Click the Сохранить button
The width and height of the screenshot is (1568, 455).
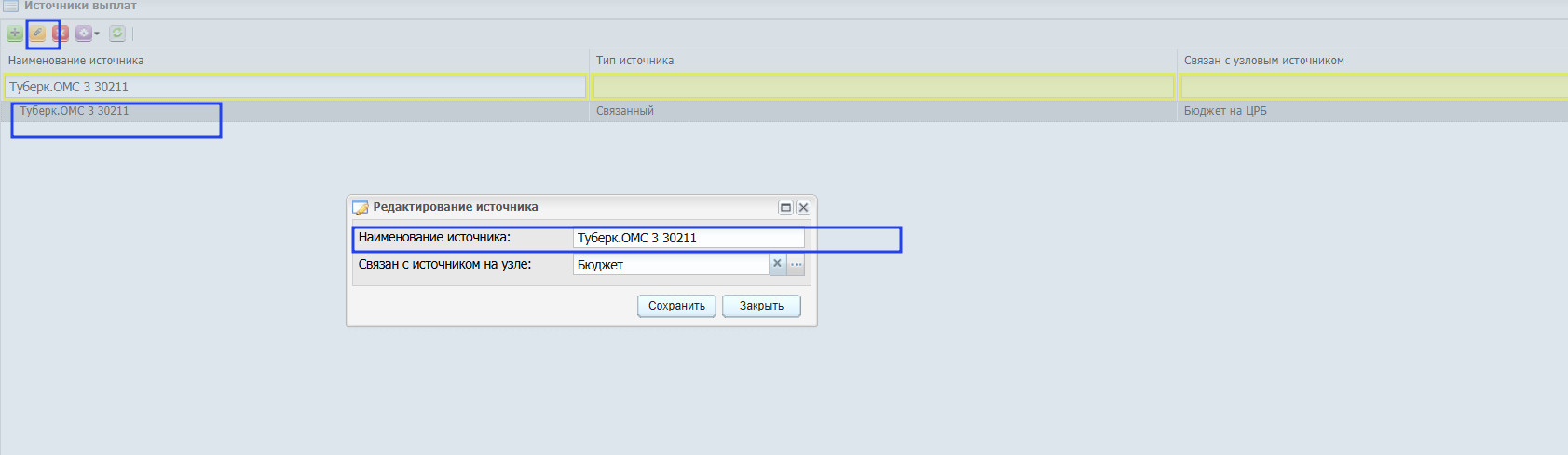[676, 306]
